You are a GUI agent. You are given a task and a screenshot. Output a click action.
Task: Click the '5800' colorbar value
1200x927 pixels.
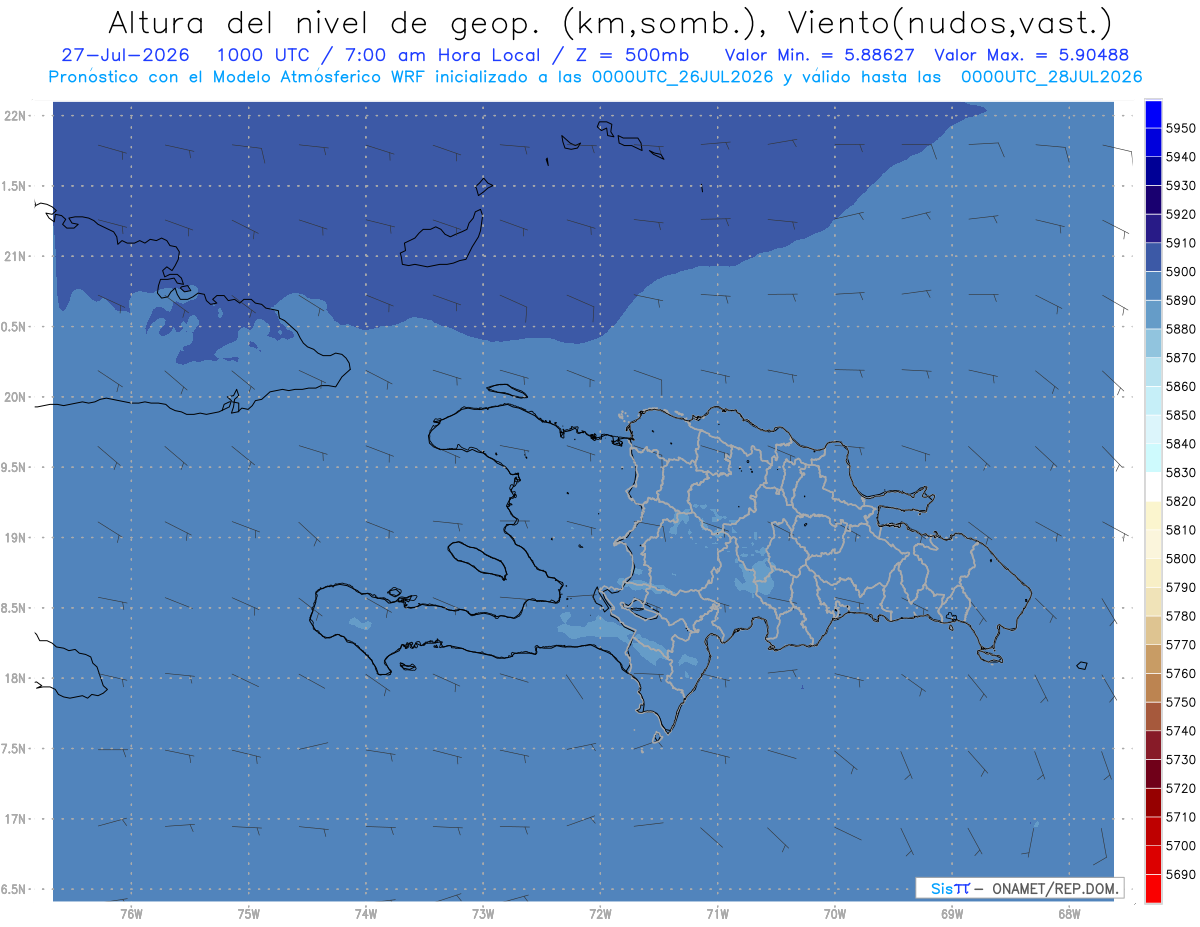1180,559
